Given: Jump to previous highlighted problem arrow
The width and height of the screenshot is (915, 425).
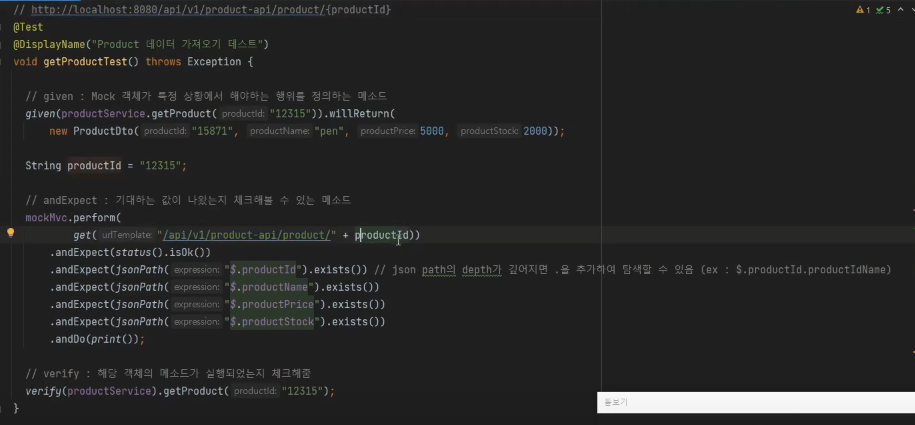Looking at the screenshot, I should pos(899,10).
